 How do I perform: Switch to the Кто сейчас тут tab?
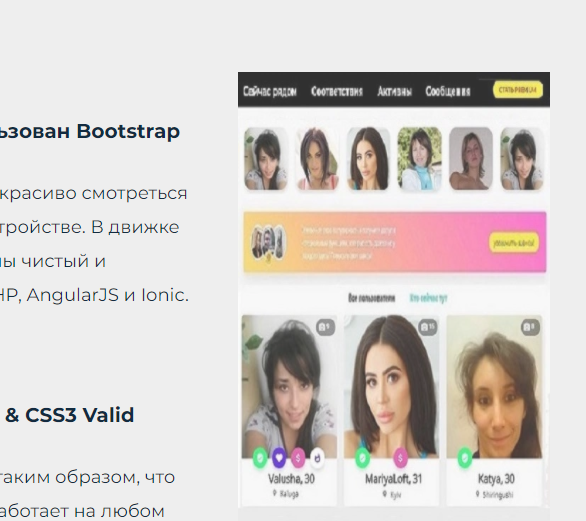point(428,298)
